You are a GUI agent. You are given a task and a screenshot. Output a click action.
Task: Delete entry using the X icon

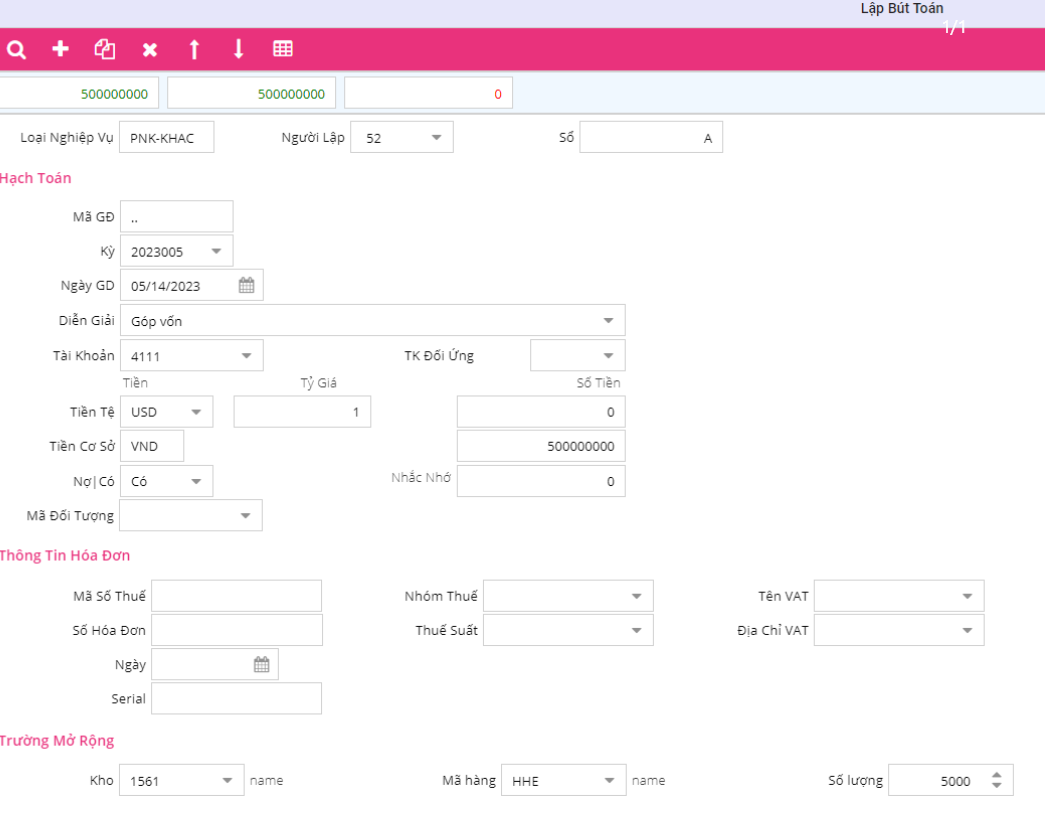pos(149,49)
